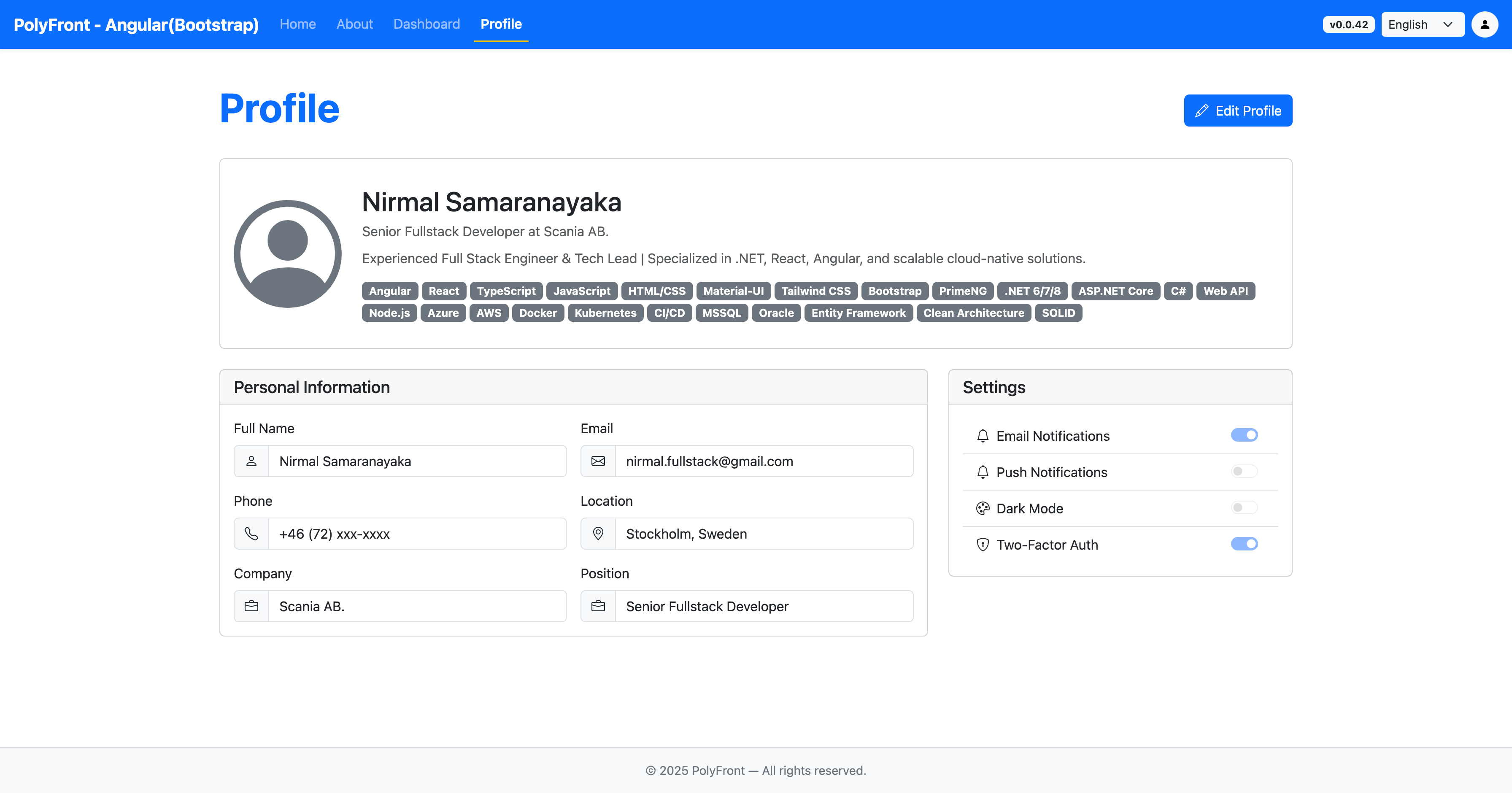Click the MSSQL skill badge
The height and width of the screenshot is (793, 1512).
(721, 312)
